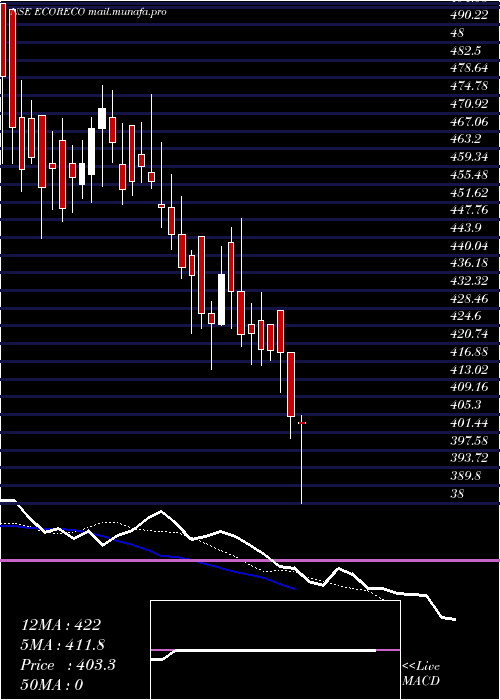Click the Live MACD inset chart box
The height and width of the screenshot is (700, 500).
point(275,650)
